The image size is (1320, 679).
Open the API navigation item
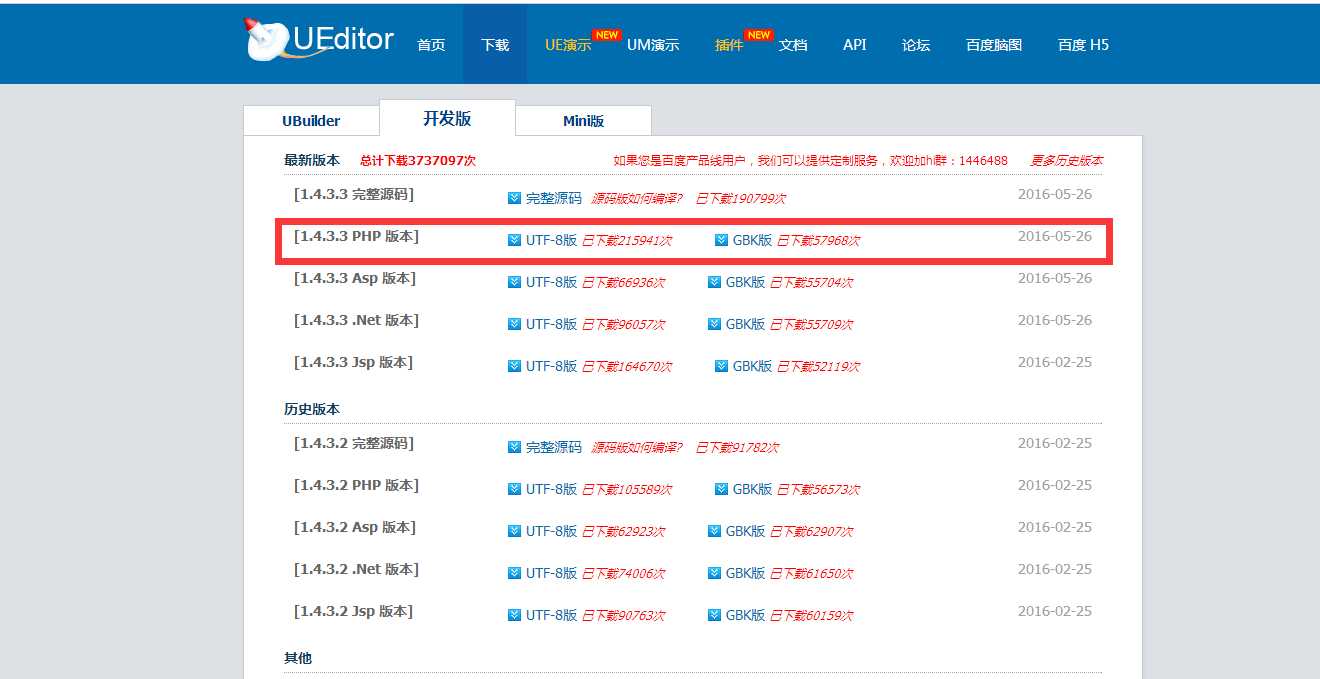(x=854, y=45)
